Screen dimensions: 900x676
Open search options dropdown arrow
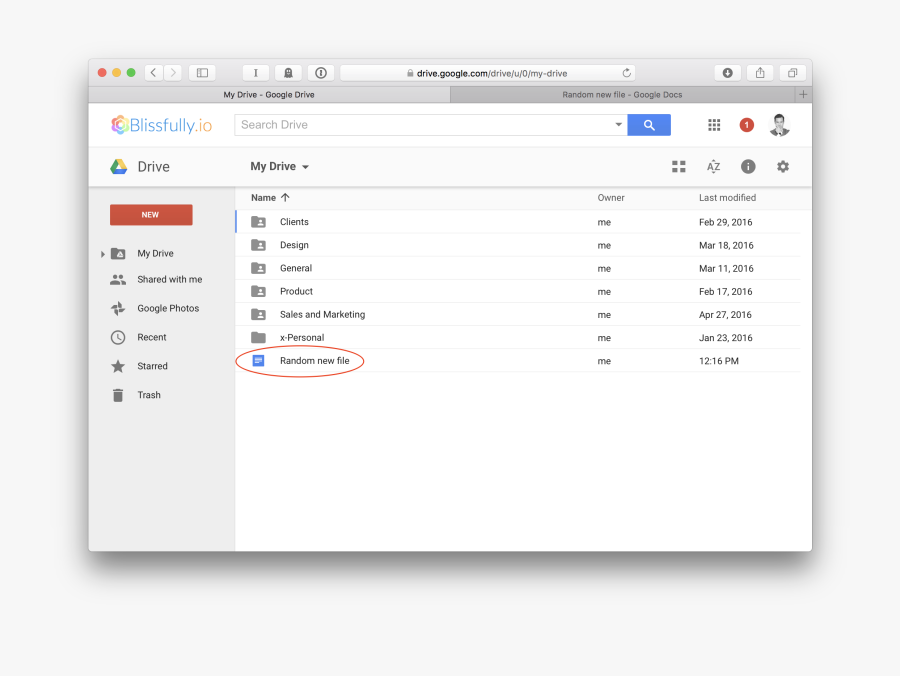coord(619,124)
